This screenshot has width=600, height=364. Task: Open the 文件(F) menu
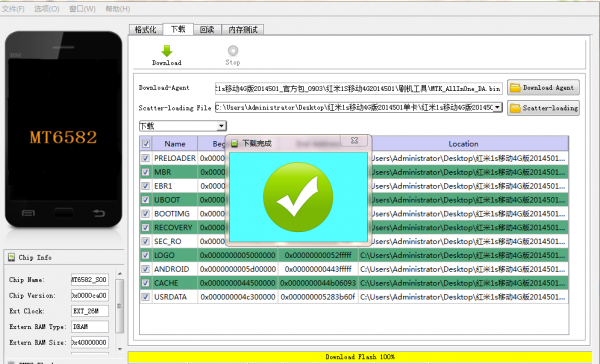coord(13,8)
